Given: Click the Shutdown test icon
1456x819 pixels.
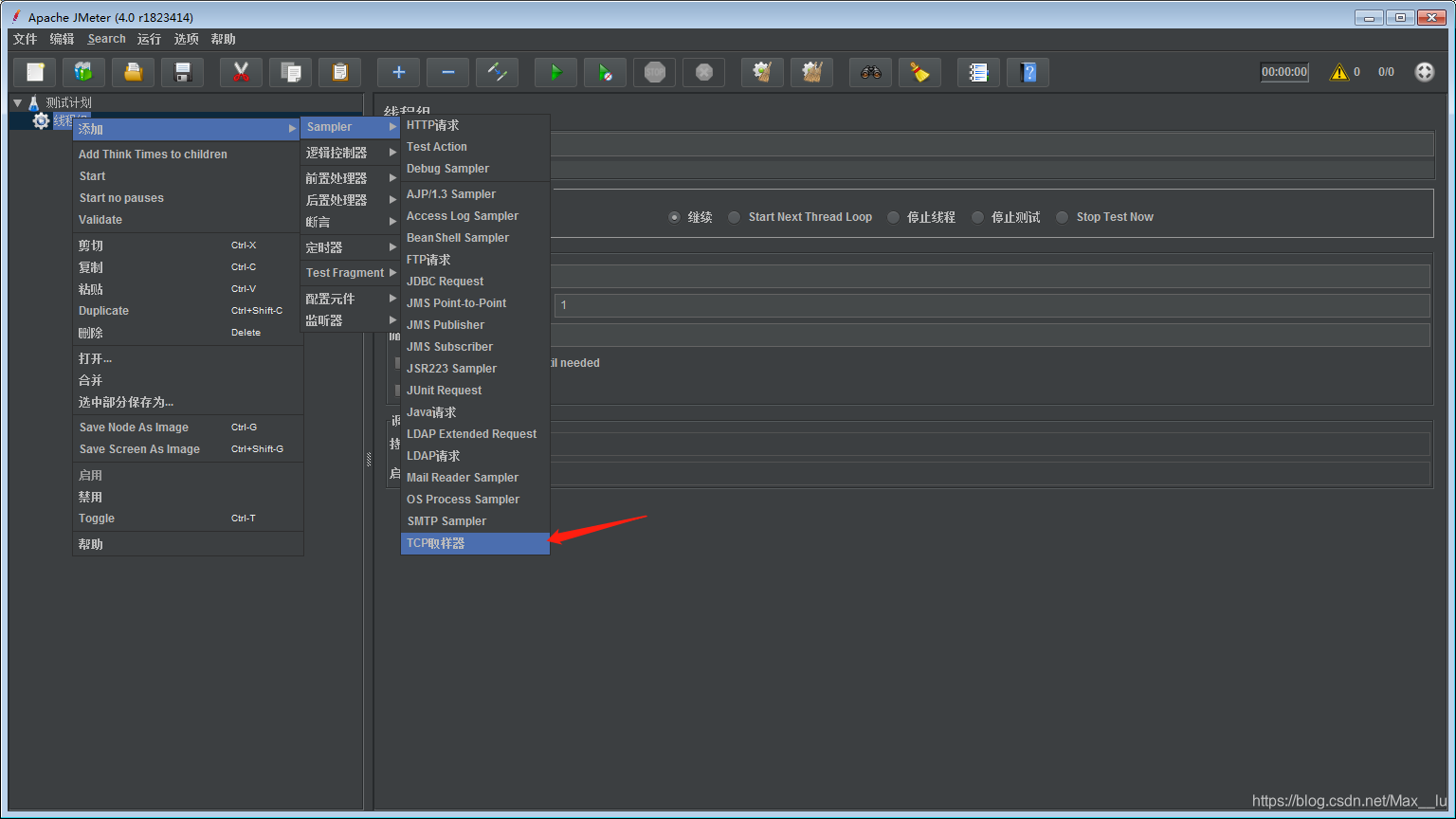Looking at the screenshot, I should (704, 72).
